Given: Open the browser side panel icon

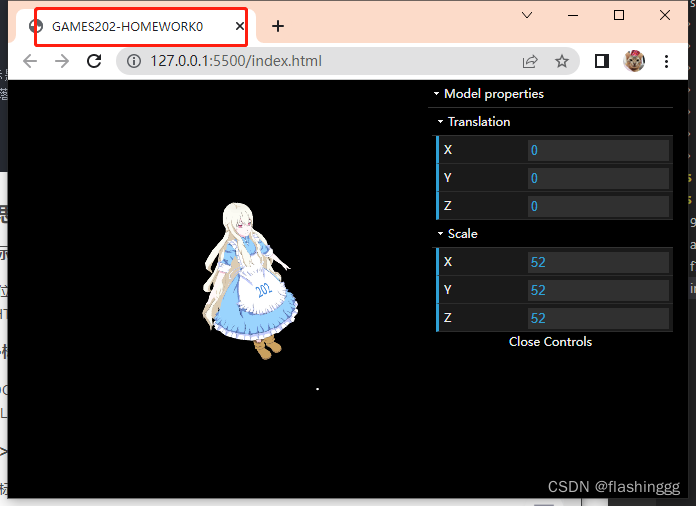Looking at the screenshot, I should pos(601,61).
